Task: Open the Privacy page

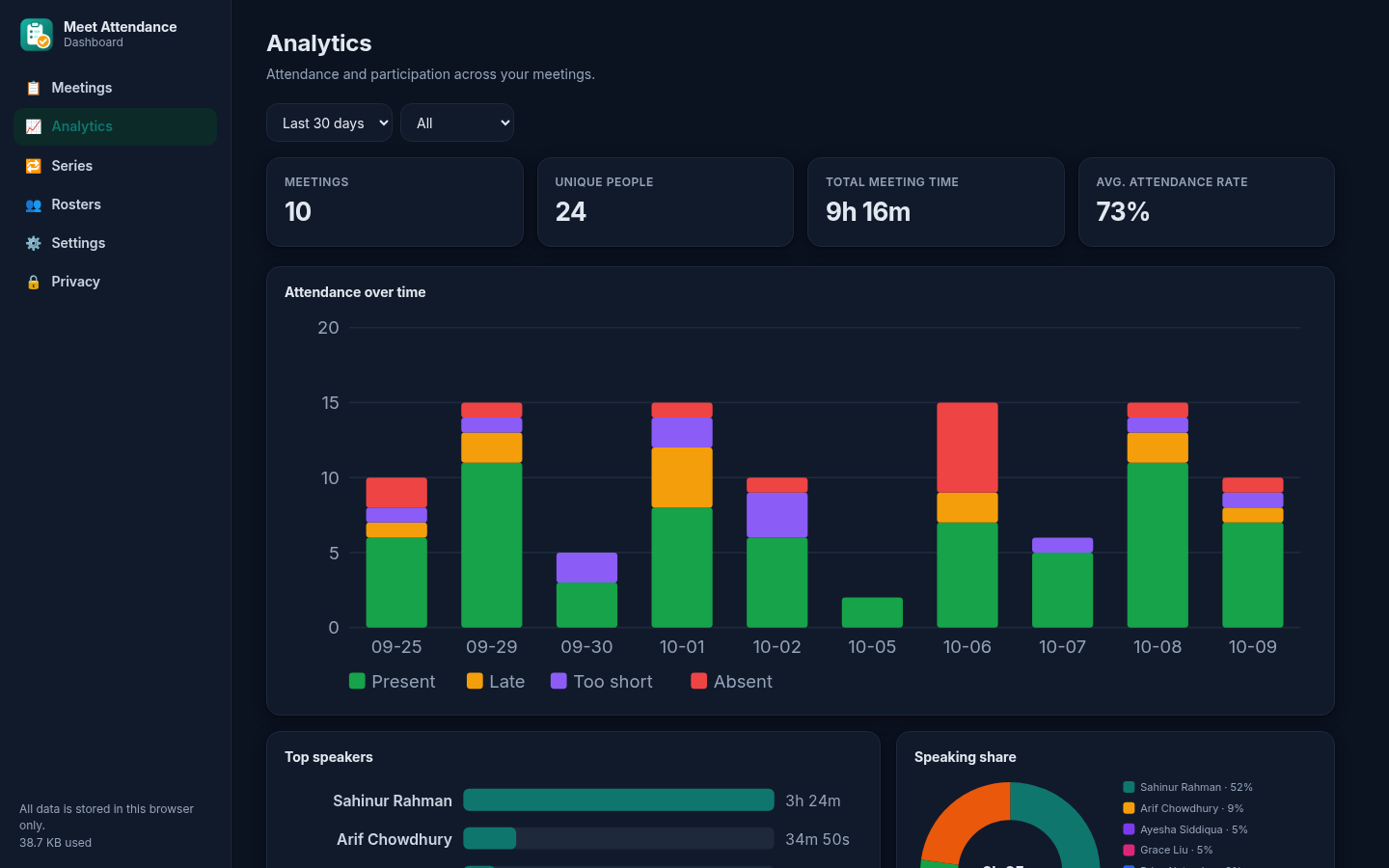Action: pyautogui.click(x=115, y=282)
